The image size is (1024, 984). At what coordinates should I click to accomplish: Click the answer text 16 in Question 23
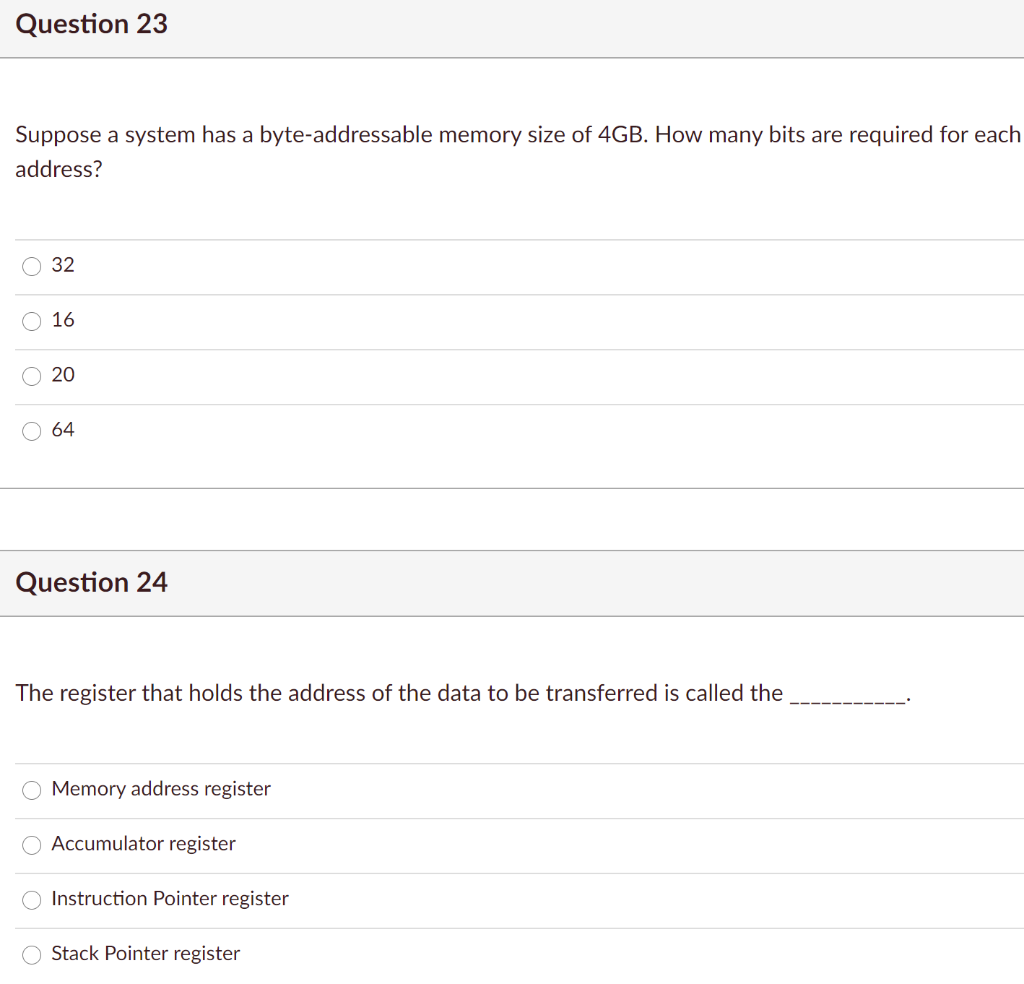(x=63, y=320)
